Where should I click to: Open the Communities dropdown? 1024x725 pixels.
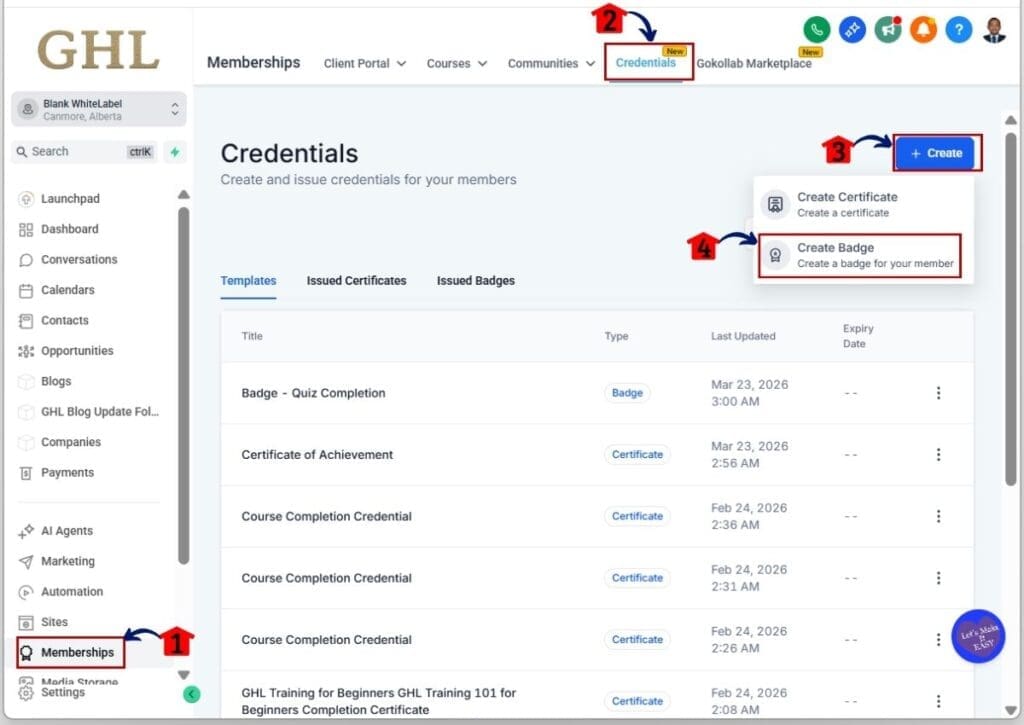click(549, 63)
